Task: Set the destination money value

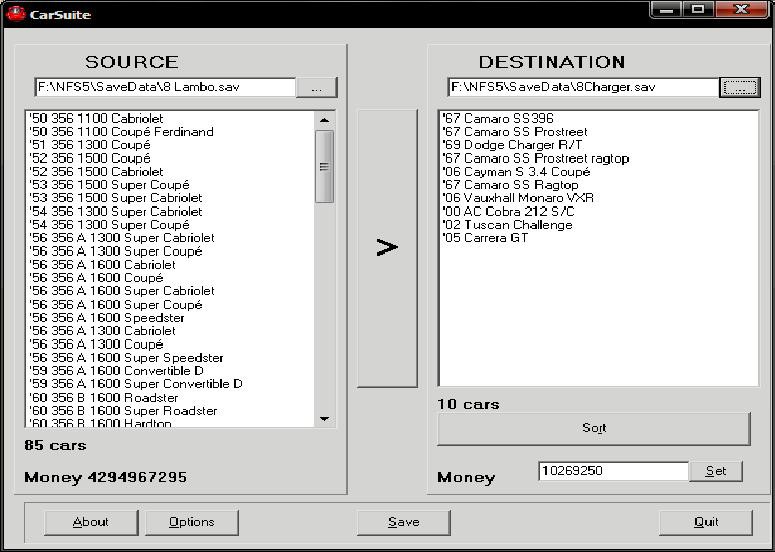Action: (716, 471)
